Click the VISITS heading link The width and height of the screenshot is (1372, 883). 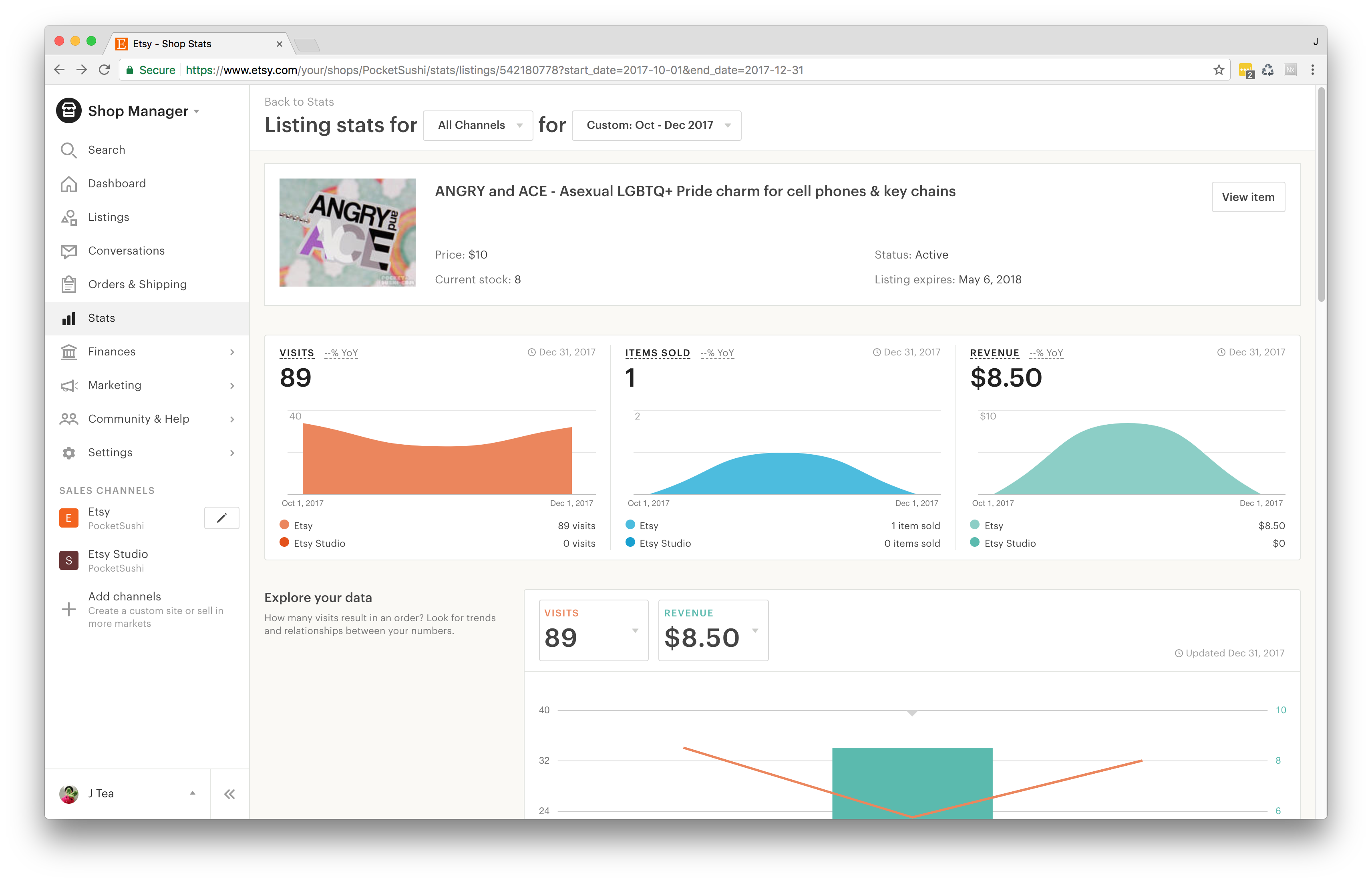click(296, 353)
